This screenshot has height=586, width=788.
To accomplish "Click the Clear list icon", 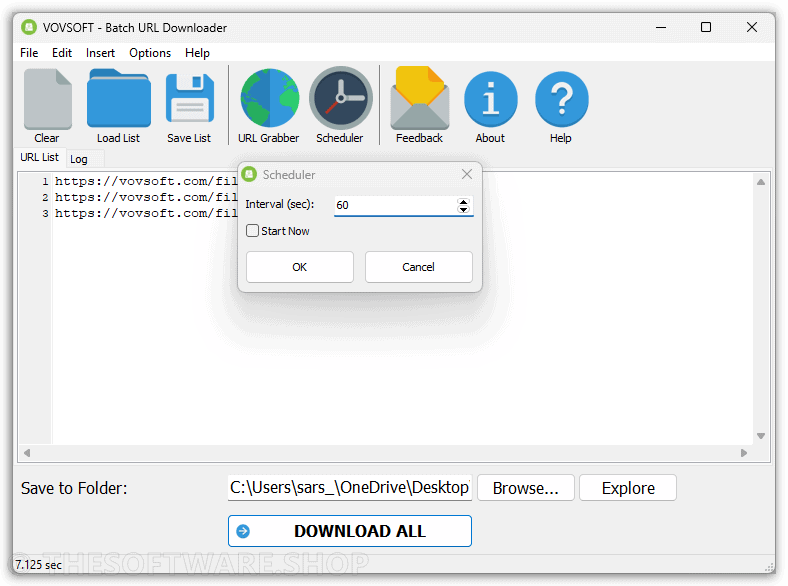I will [47, 99].
